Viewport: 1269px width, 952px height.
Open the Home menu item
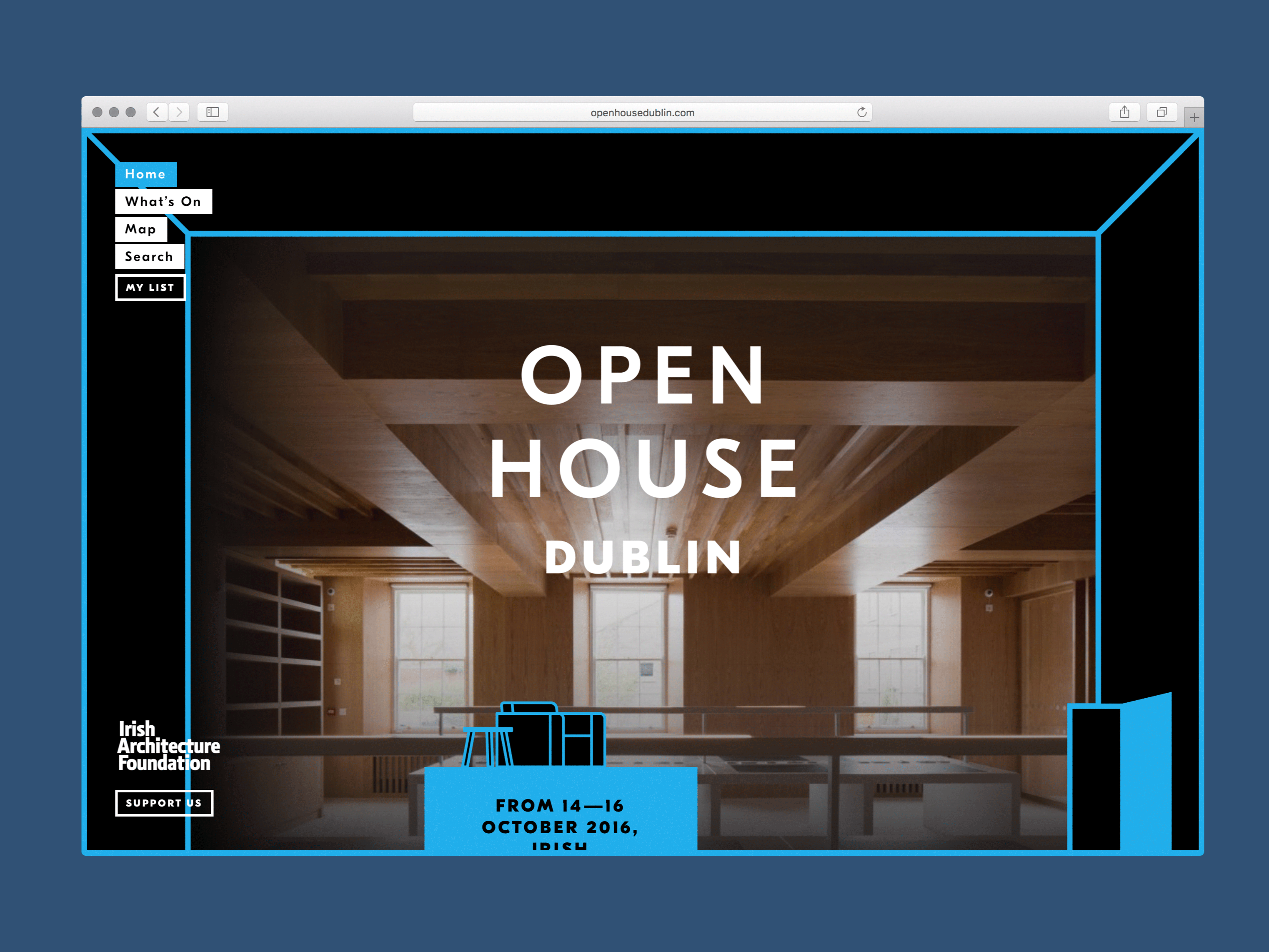146,174
